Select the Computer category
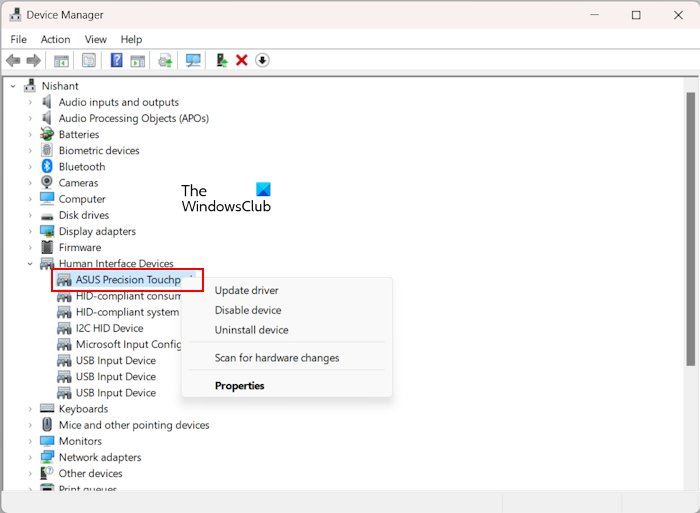The width and height of the screenshot is (700, 513). point(82,199)
